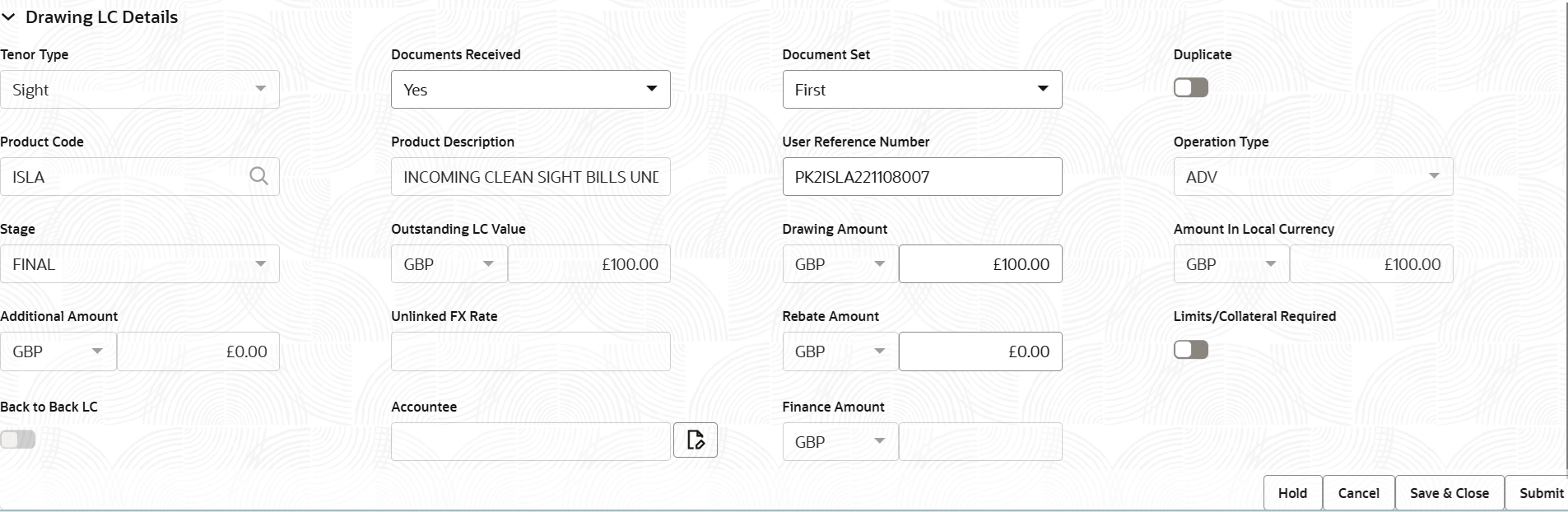Viewport: 1568px width, 512px height.
Task: Click the Drawing Amount value field
Action: 979,263
